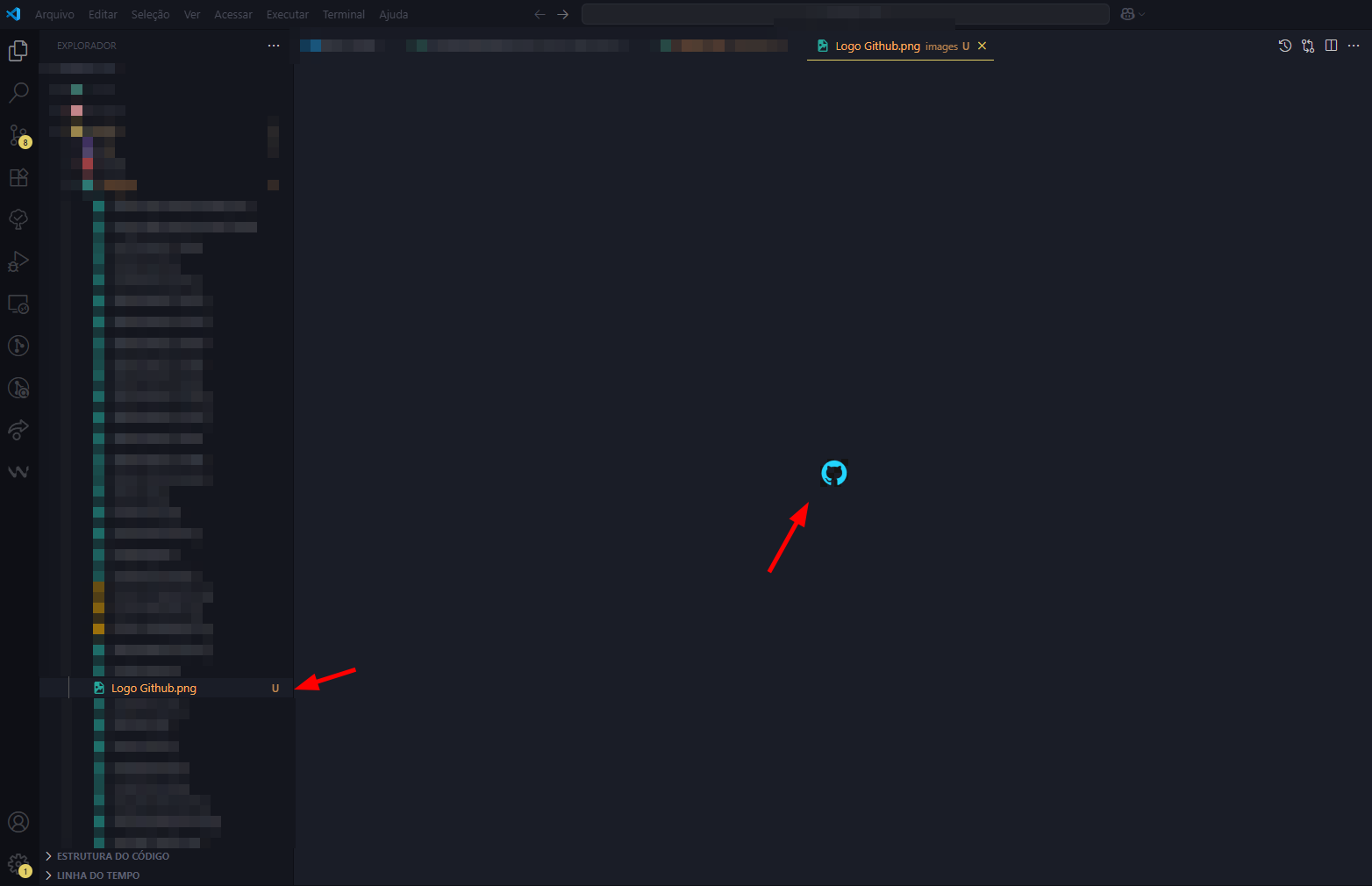Open the Editar menu
This screenshot has height=886, width=1372.
pos(103,14)
